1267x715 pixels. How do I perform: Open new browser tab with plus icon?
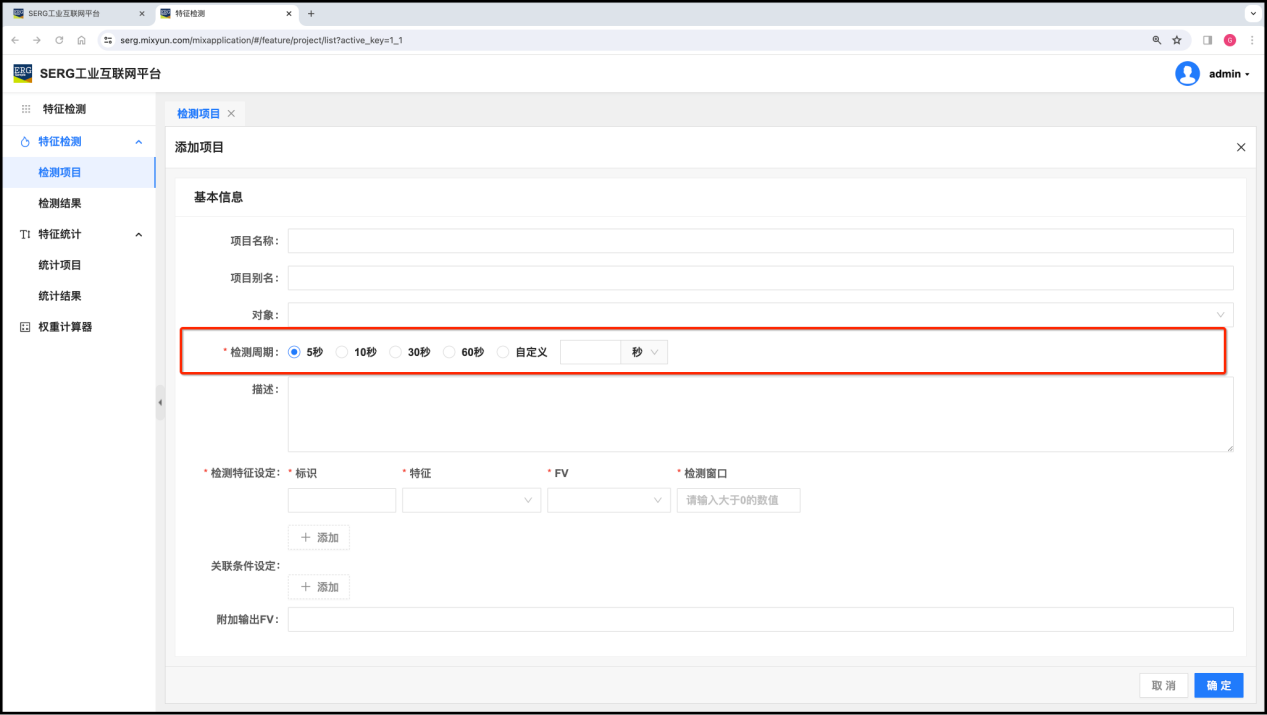click(311, 14)
